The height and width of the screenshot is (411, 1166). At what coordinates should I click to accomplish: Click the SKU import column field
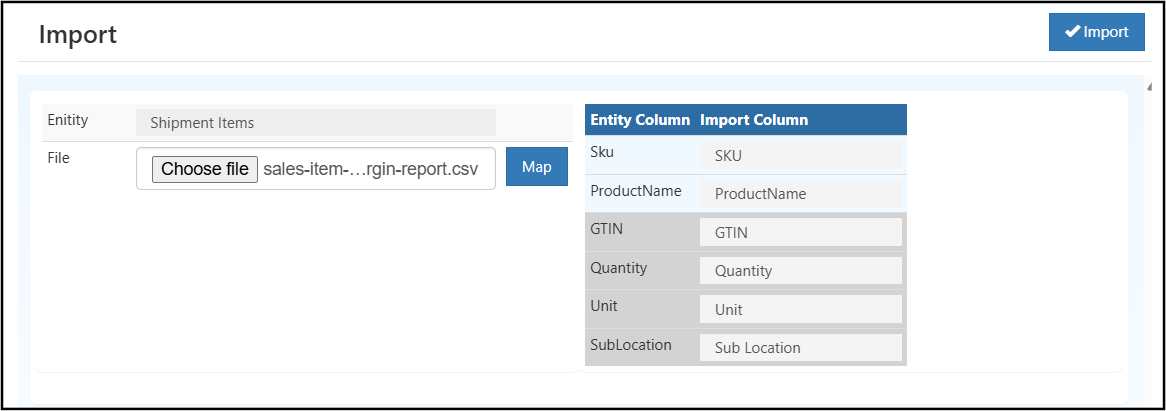[x=801, y=156]
